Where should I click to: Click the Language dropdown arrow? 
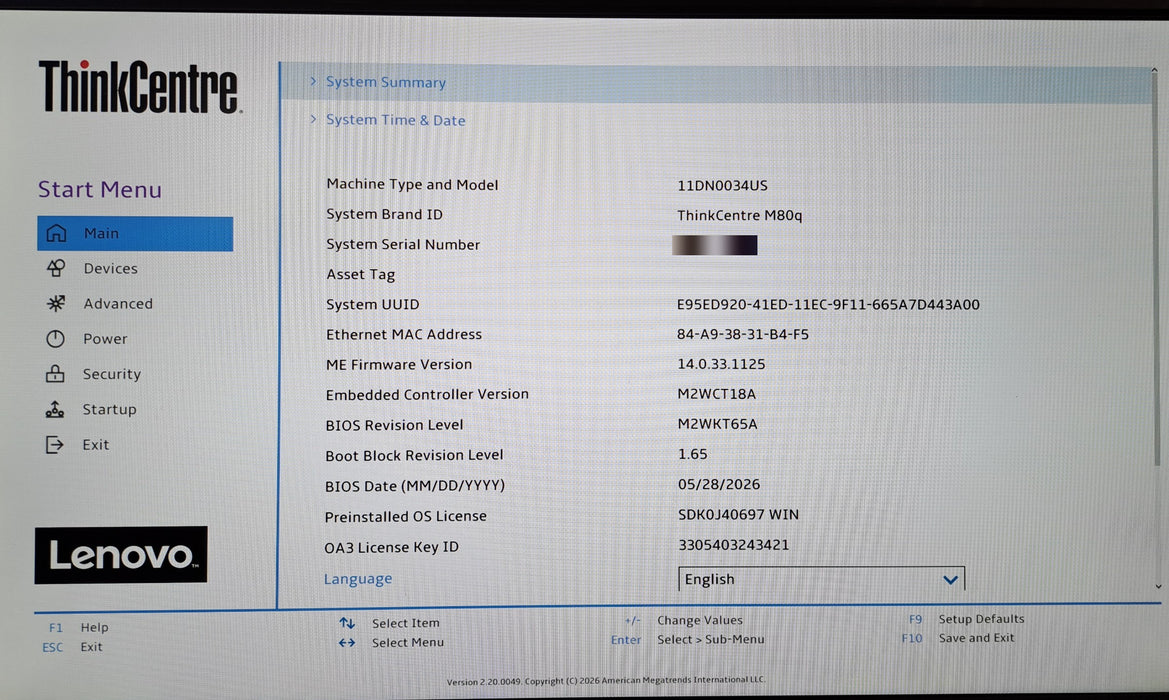coord(950,579)
